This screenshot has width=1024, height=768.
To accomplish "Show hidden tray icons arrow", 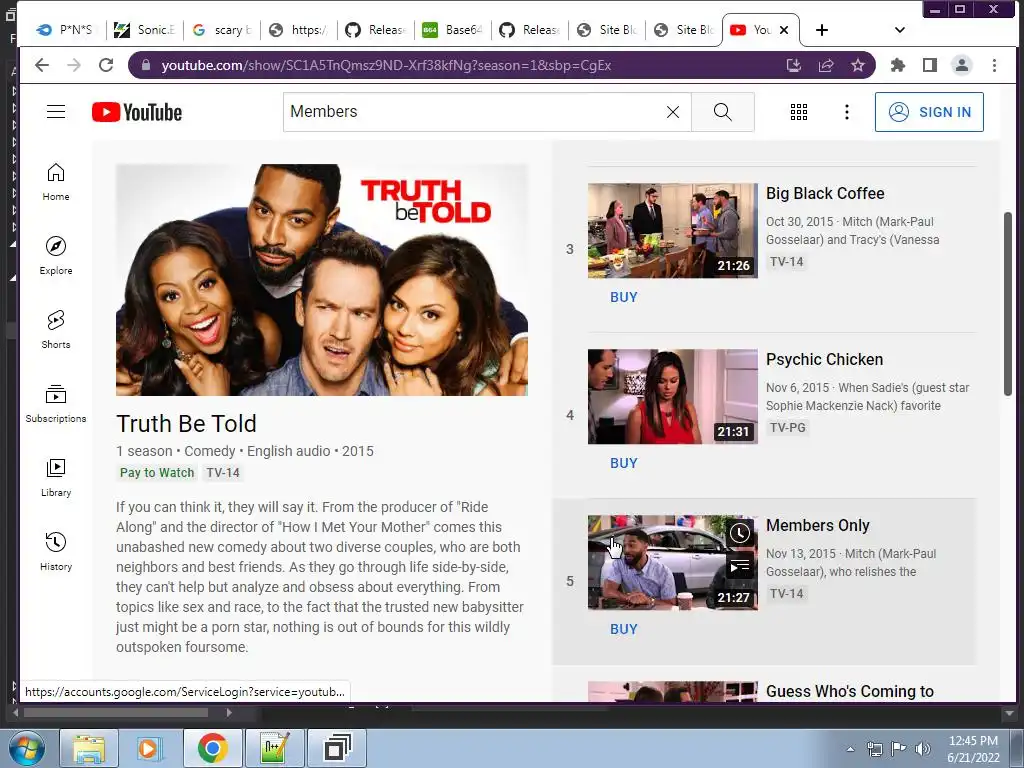I will pos(850,749).
